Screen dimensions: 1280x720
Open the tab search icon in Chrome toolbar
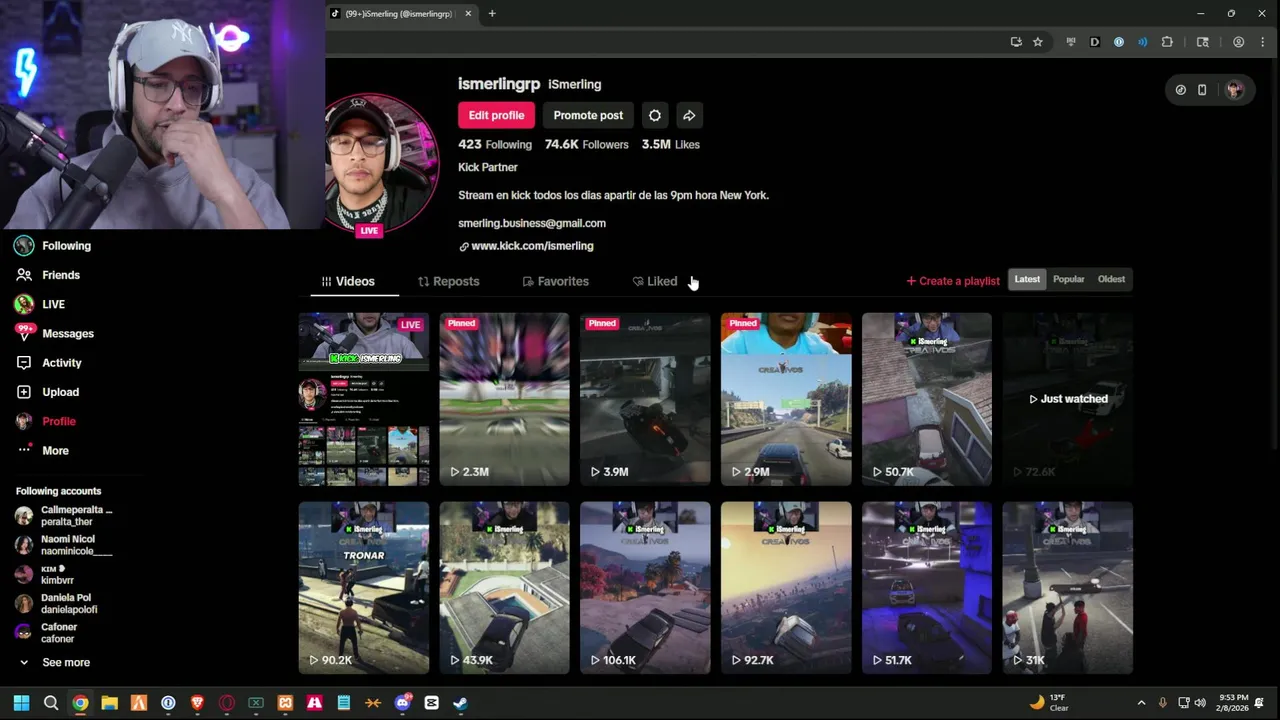pos(1203,42)
